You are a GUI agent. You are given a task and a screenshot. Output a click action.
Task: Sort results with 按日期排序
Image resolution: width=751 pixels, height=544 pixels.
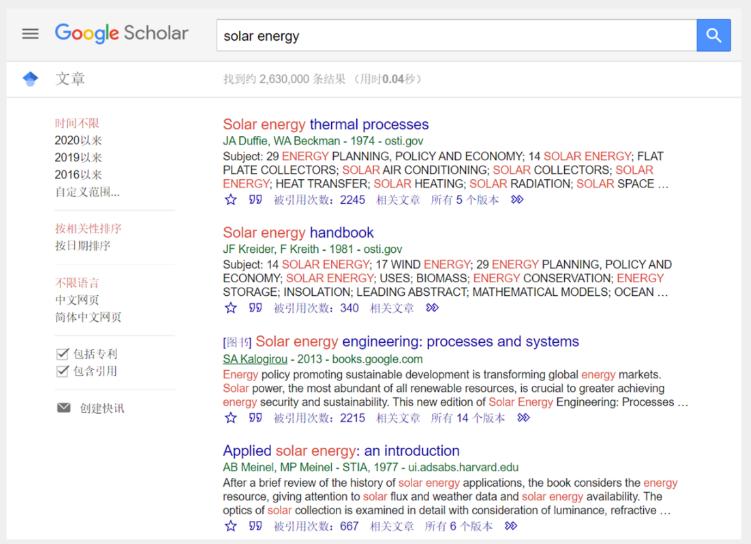pos(82,246)
